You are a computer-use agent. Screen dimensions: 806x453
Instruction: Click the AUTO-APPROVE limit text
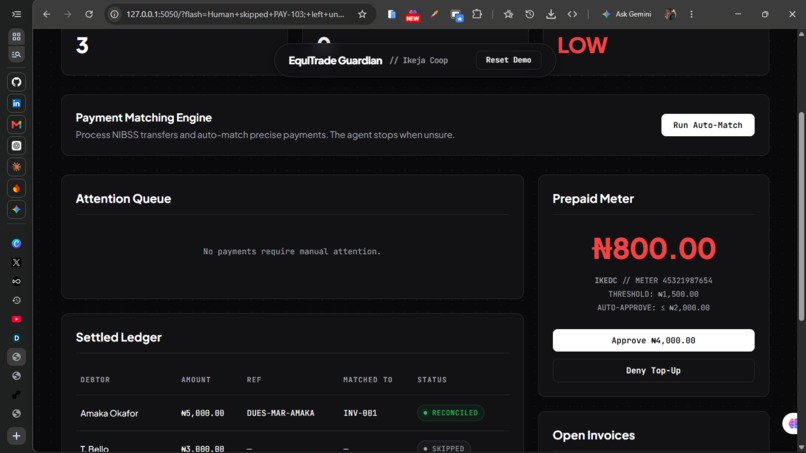653,307
